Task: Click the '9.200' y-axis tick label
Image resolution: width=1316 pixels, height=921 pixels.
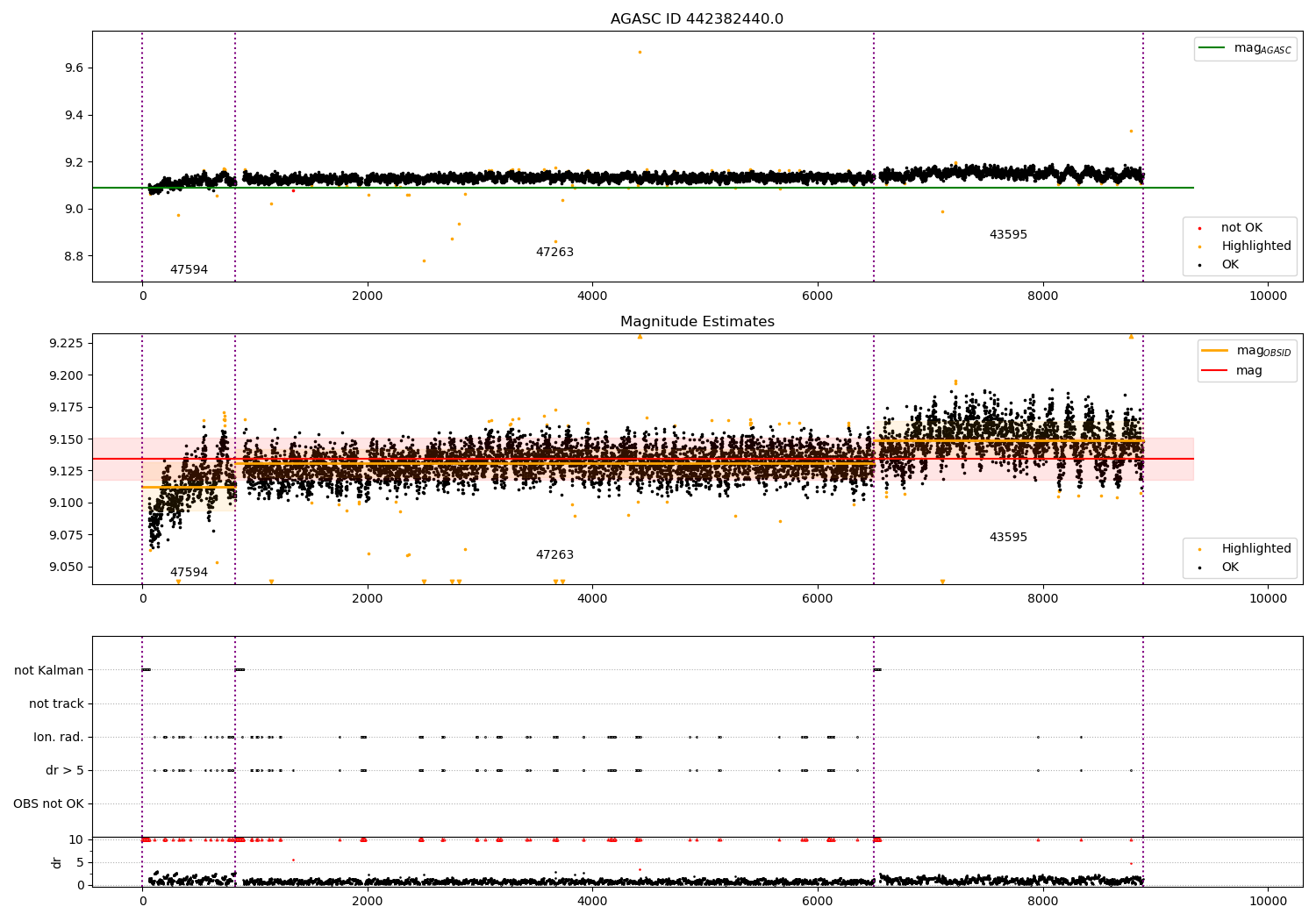Action: point(67,375)
